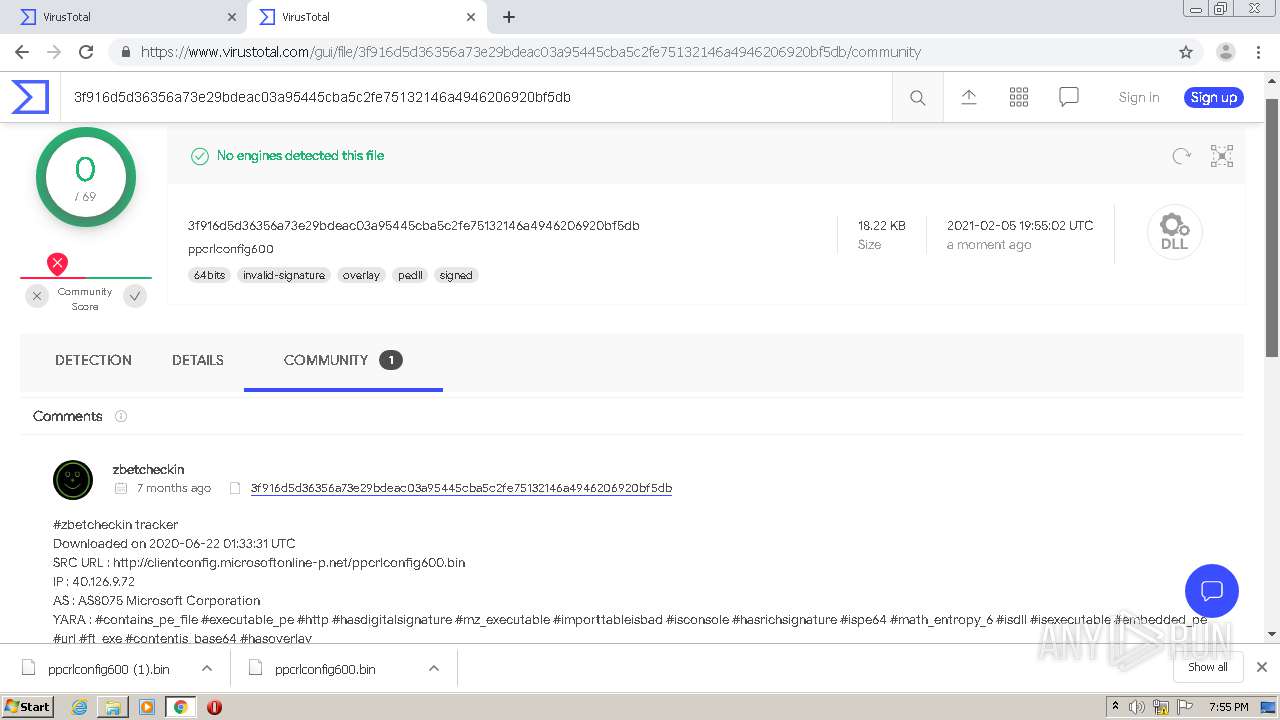Click the volume speaker tray icon
The width and height of the screenshot is (1280, 720).
[x=1137, y=707]
